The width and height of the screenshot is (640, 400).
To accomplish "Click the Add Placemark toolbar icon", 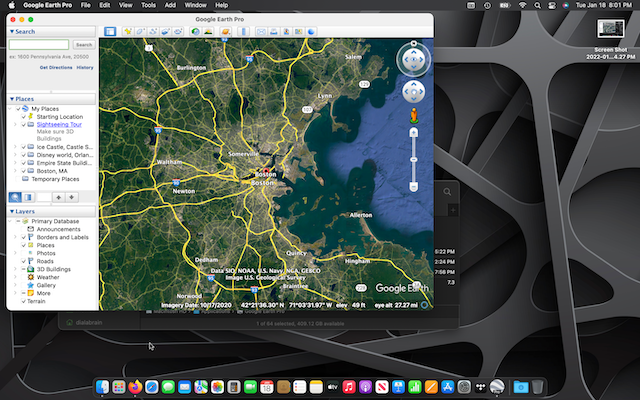I will tap(128, 32).
